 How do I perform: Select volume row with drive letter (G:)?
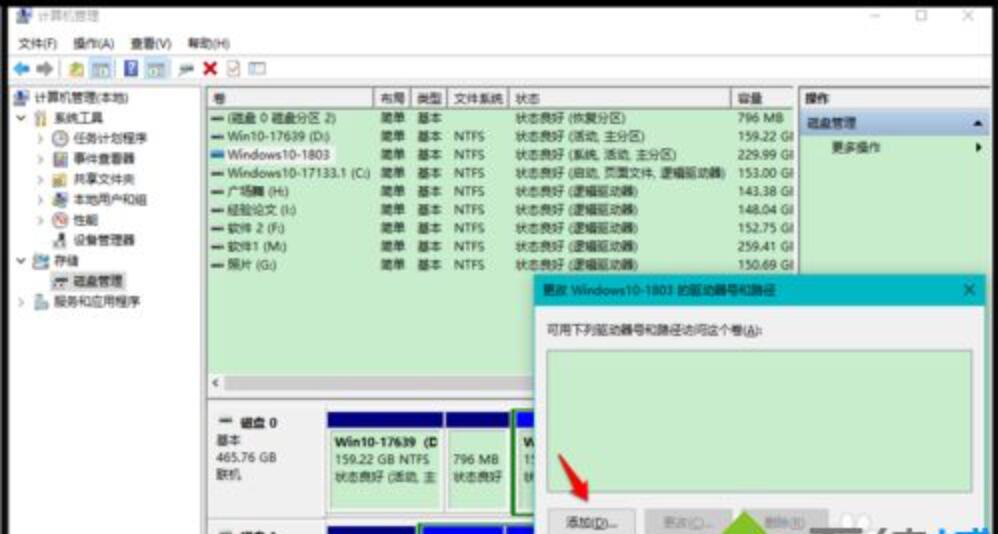(x=501, y=264)
